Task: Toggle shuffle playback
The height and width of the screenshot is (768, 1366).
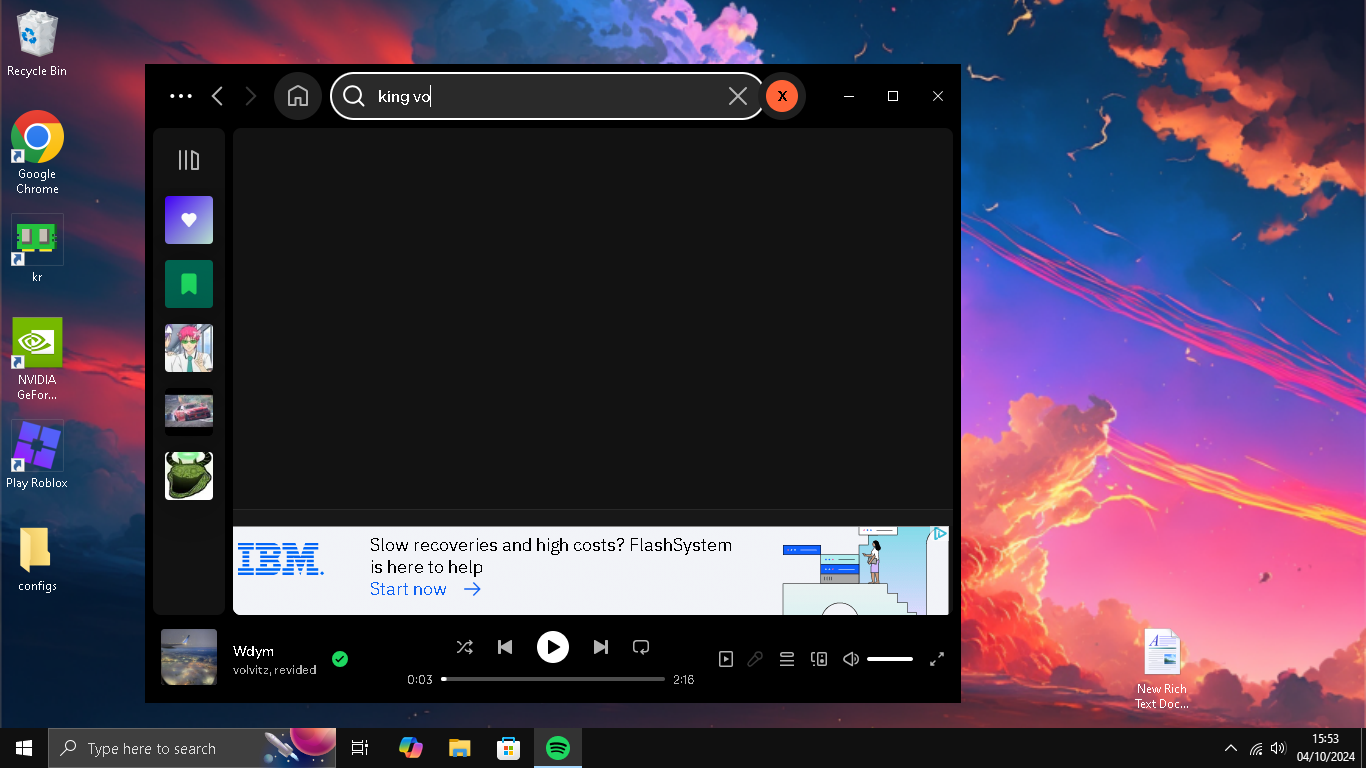Action: point(464,647)
